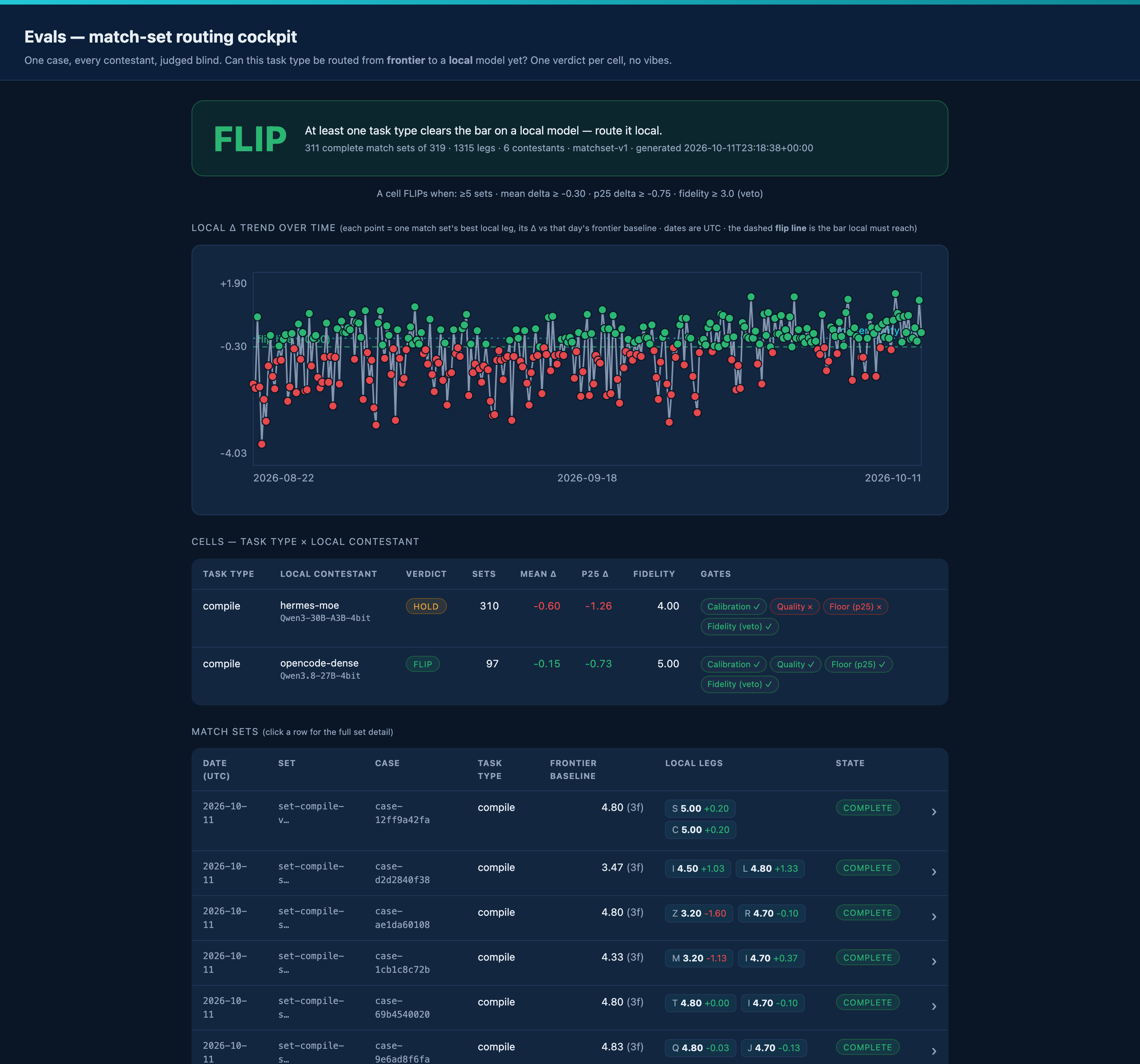Click the M 3.20 -1.13 local leg chip
1140x1064 pixels.
(x=699, y=958)
